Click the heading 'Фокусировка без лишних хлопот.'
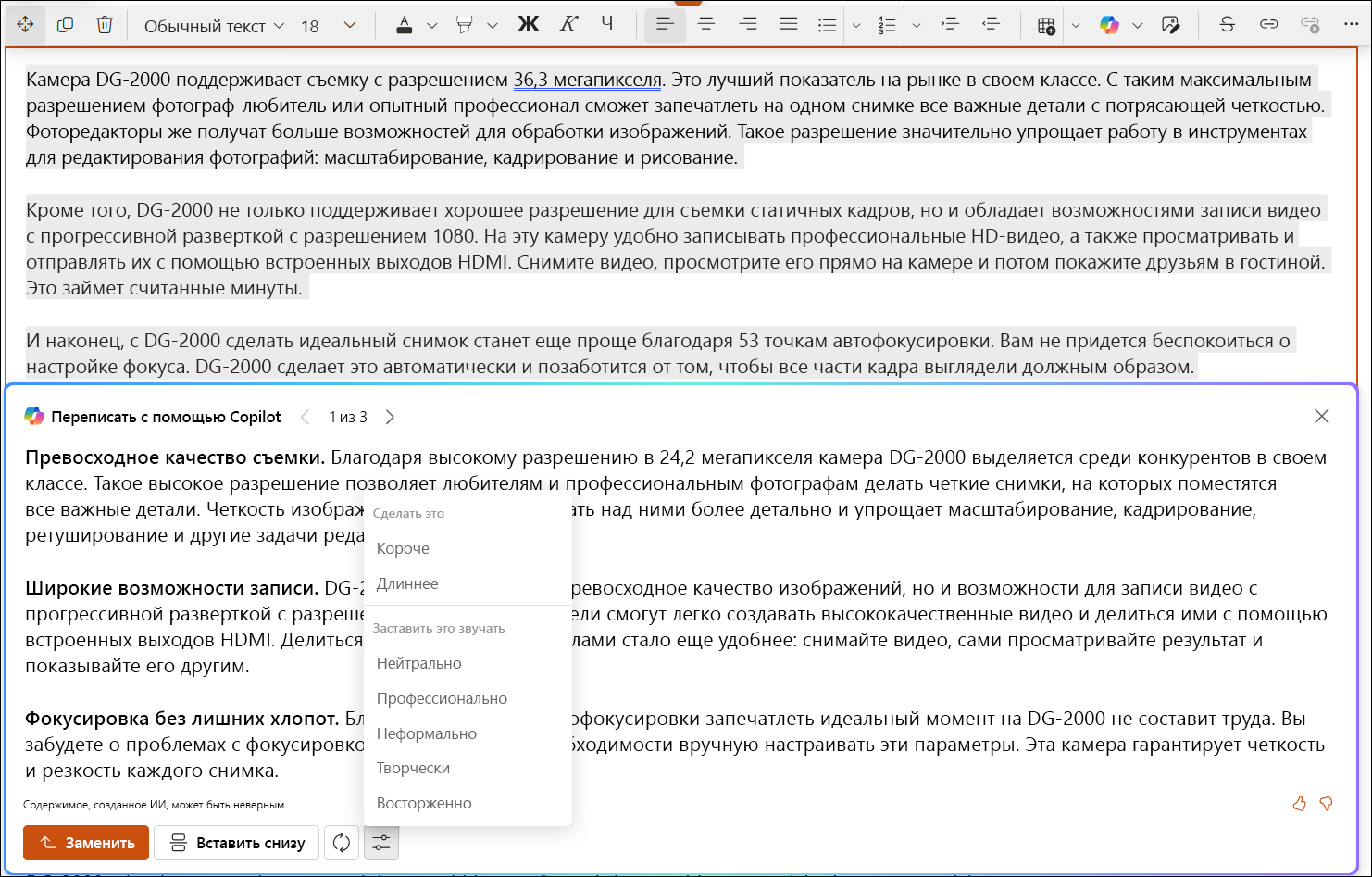 (182, 719)
